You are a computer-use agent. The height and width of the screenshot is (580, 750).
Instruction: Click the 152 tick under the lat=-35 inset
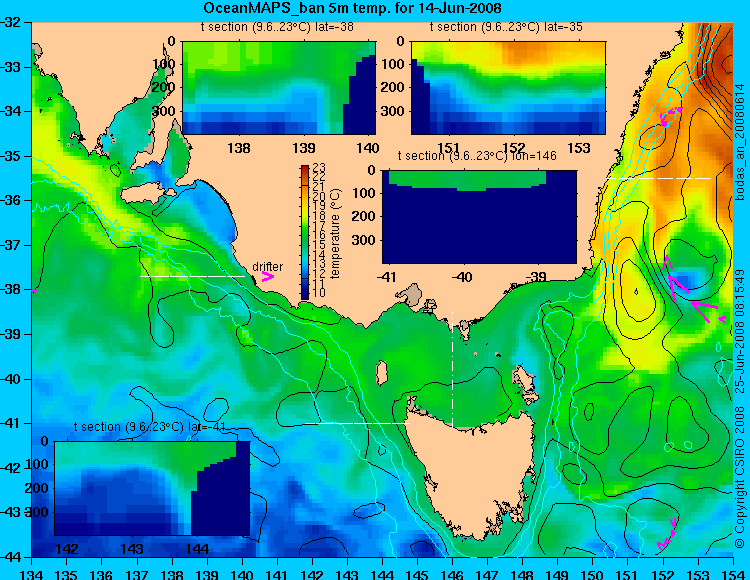click(x=514, y=148)
